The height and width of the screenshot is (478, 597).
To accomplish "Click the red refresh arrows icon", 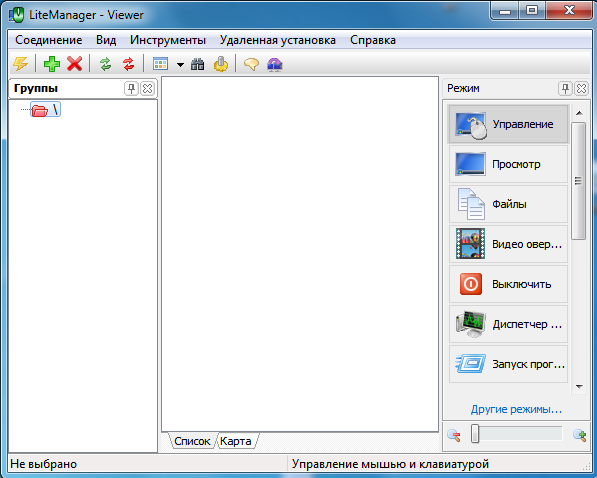I will coord(129,64).
